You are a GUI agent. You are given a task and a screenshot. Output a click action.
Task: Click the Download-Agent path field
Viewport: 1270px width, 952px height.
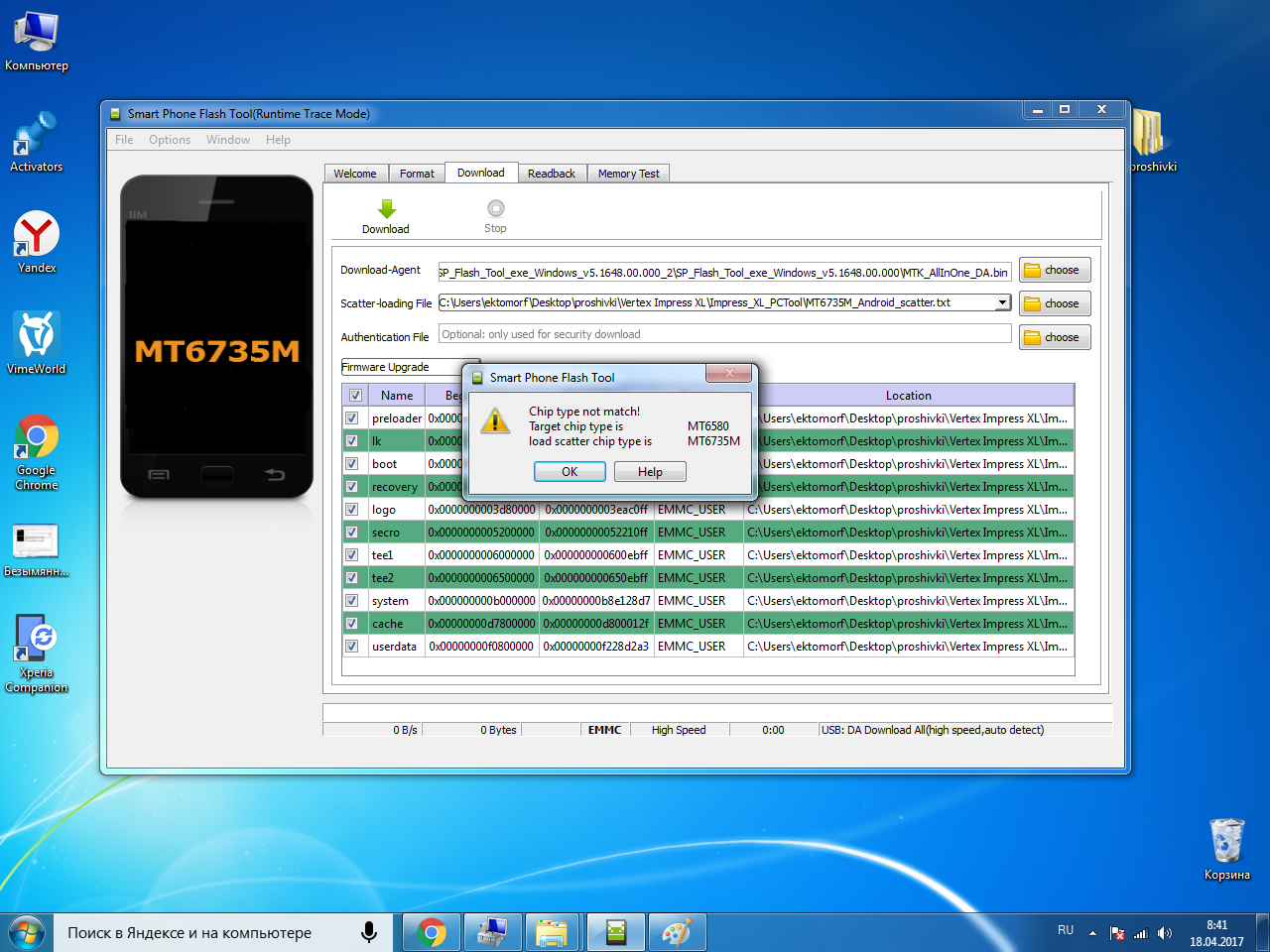click(x=724, y=272)
